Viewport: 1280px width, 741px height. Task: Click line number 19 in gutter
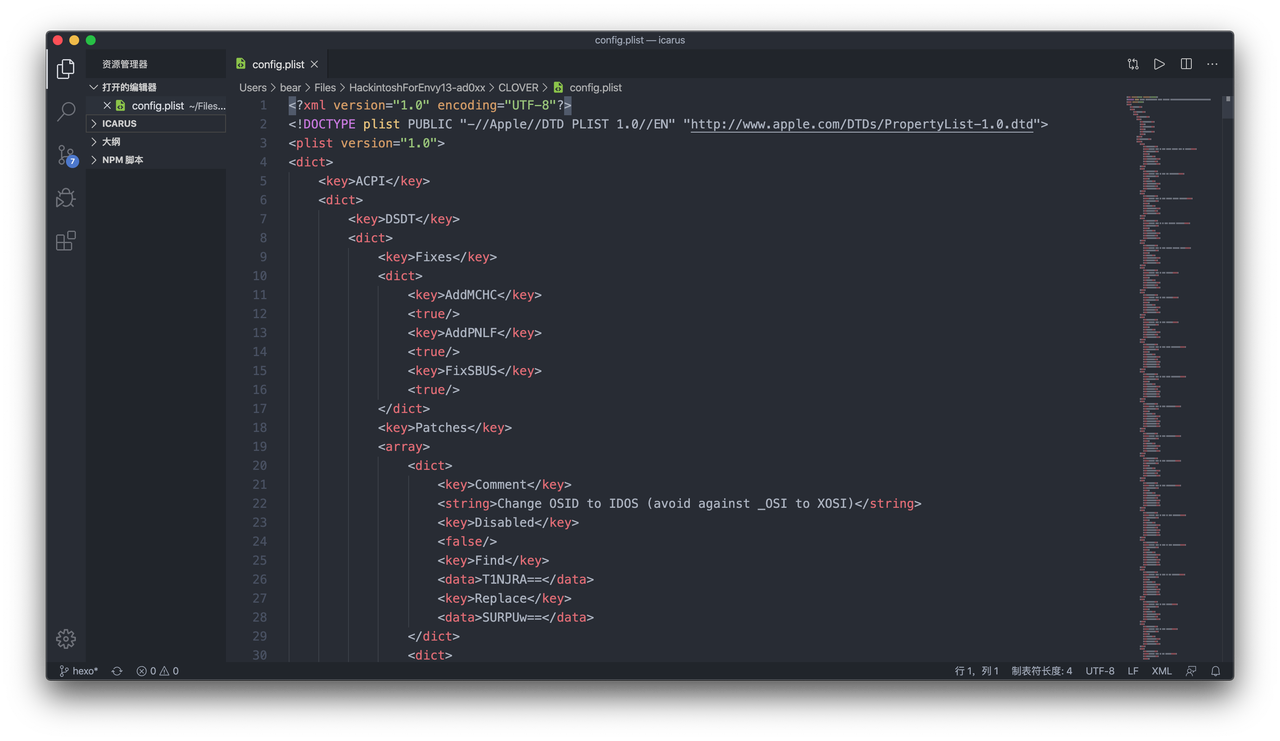(x=260, y=447)
